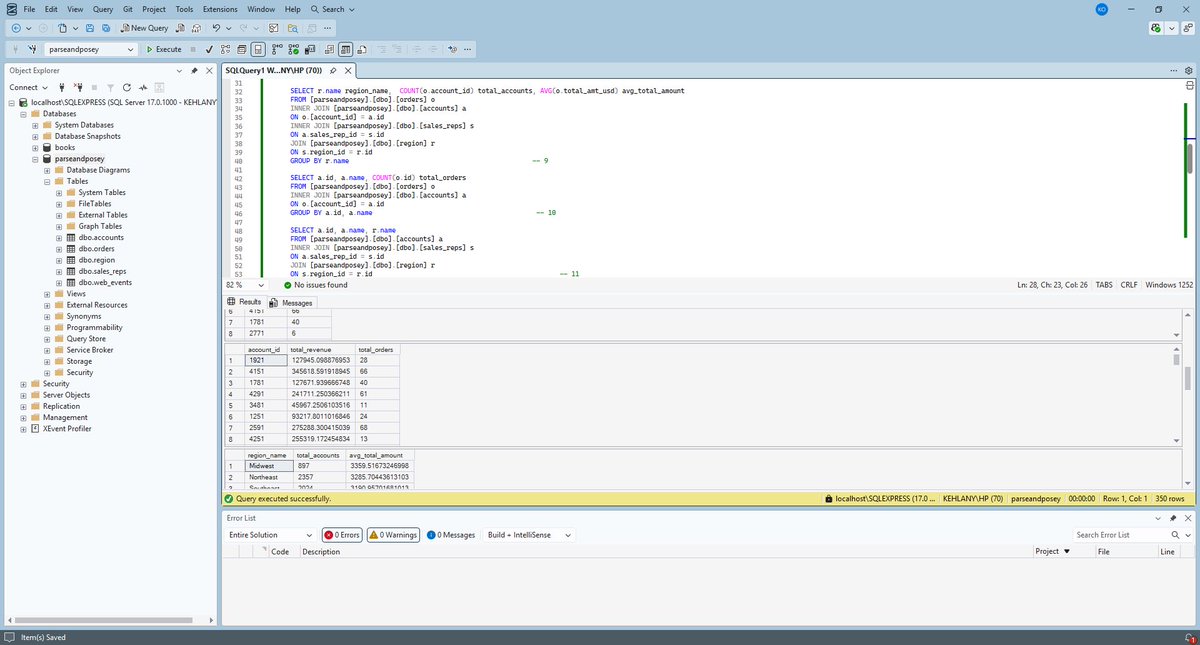
Task: Click the Save All icon
Action: pos(106,28)
